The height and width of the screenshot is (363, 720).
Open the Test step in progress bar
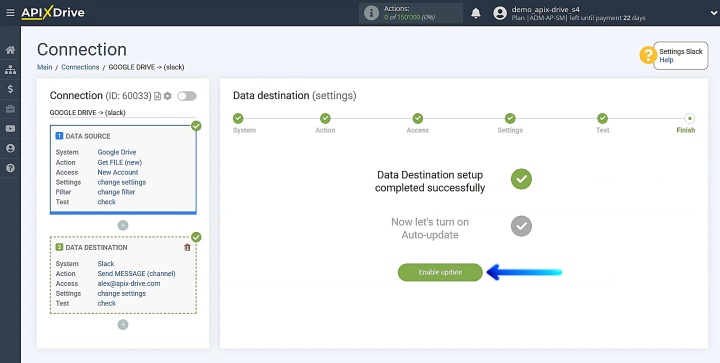tap(602, 118)
